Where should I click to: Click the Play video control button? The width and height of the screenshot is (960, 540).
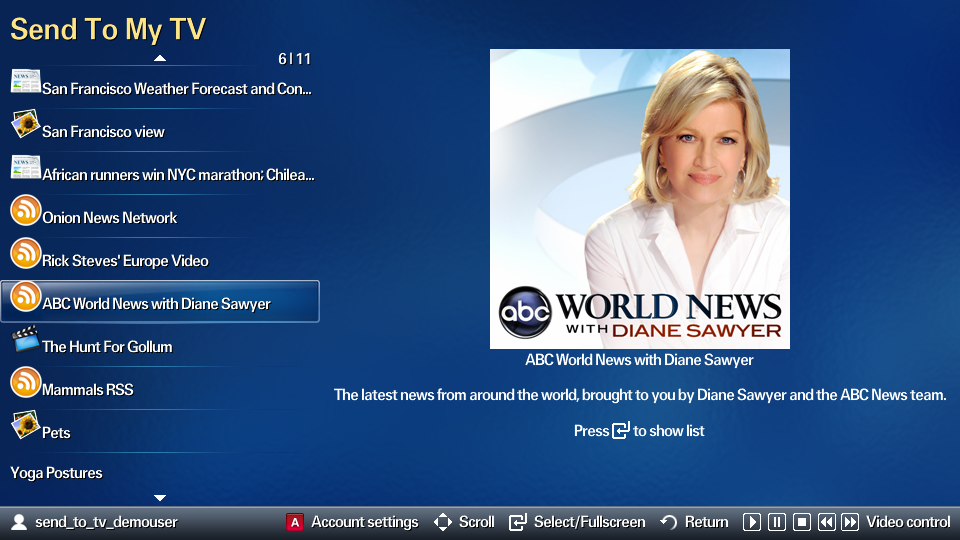point(752,522)
